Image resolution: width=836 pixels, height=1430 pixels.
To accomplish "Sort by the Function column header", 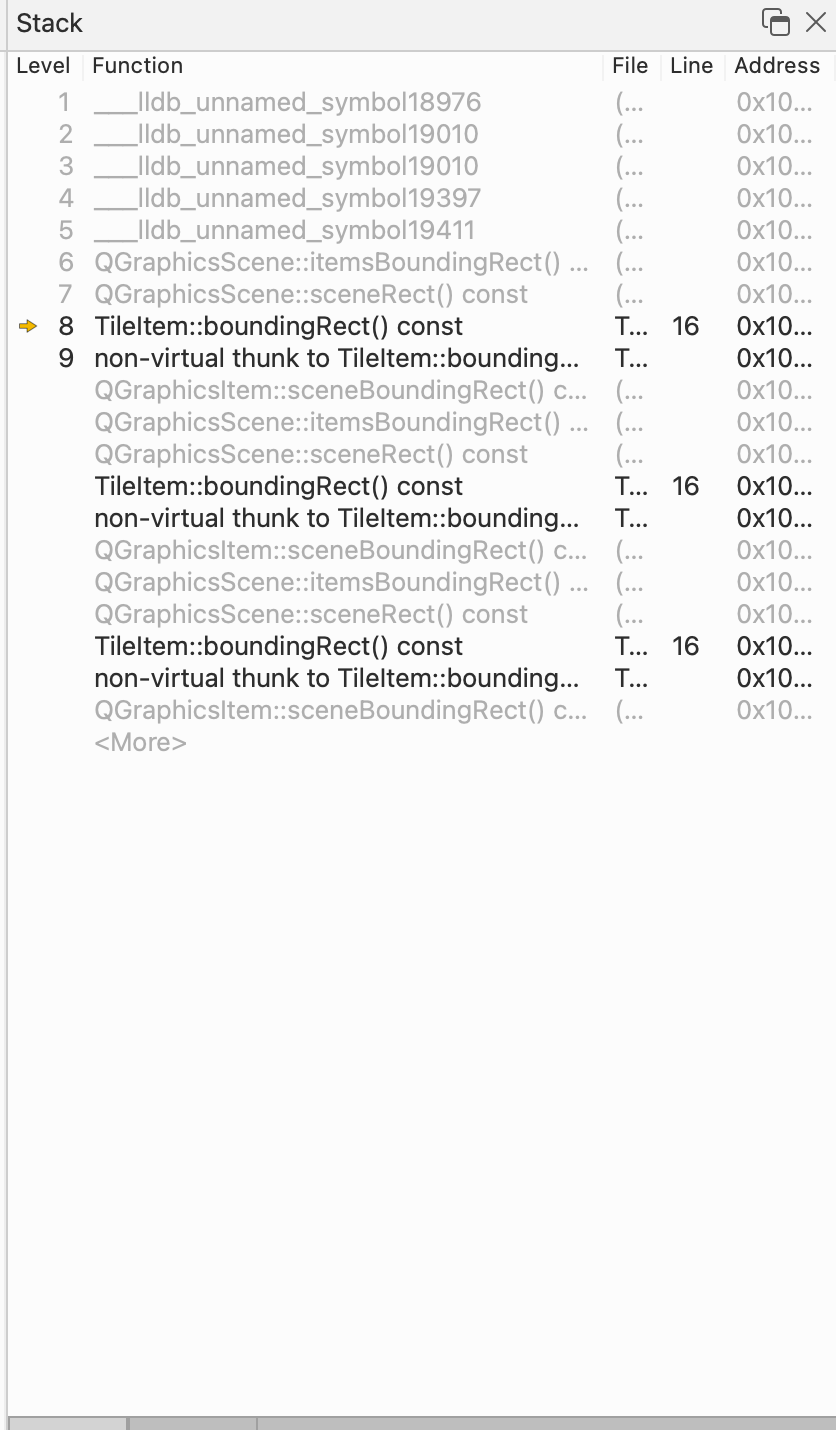I will [137, 66].
